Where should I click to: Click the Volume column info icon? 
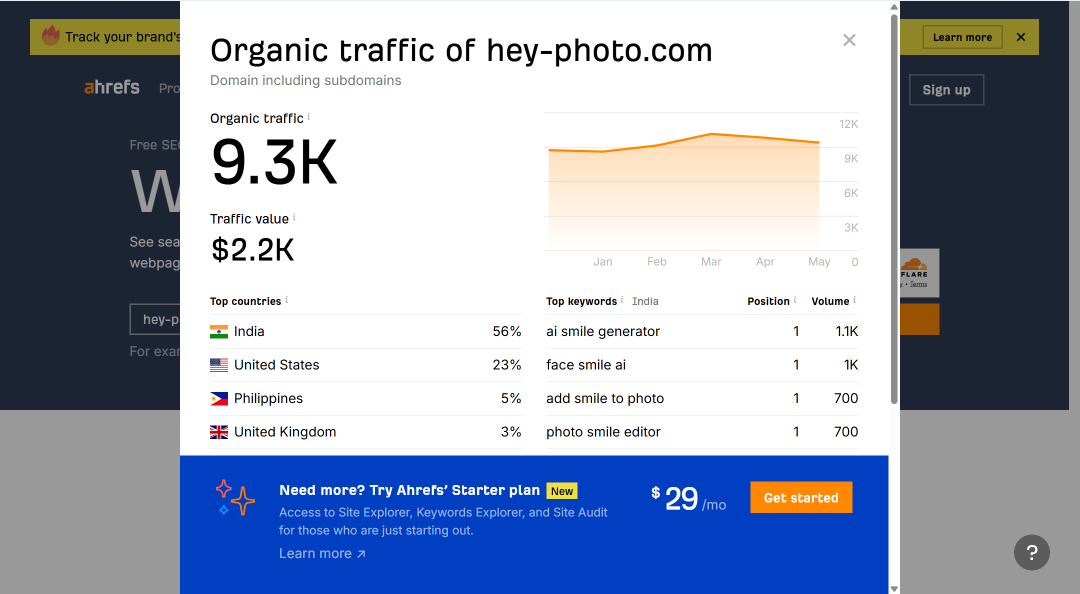(x=855, y=300)
